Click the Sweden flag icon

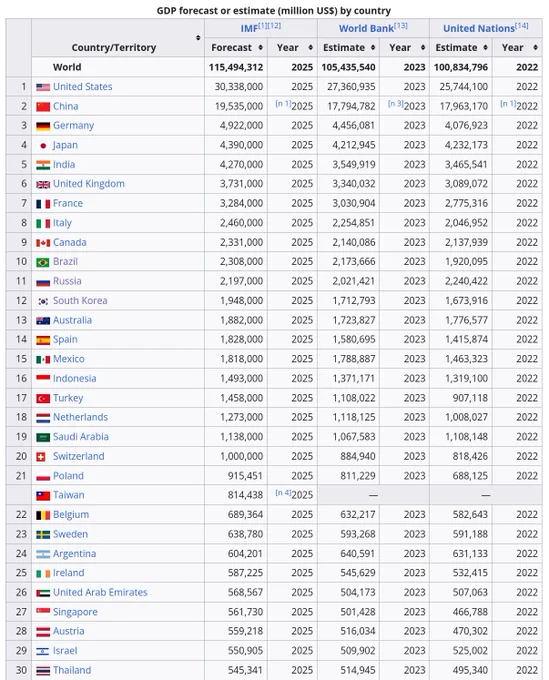click(x=43, y=535)
